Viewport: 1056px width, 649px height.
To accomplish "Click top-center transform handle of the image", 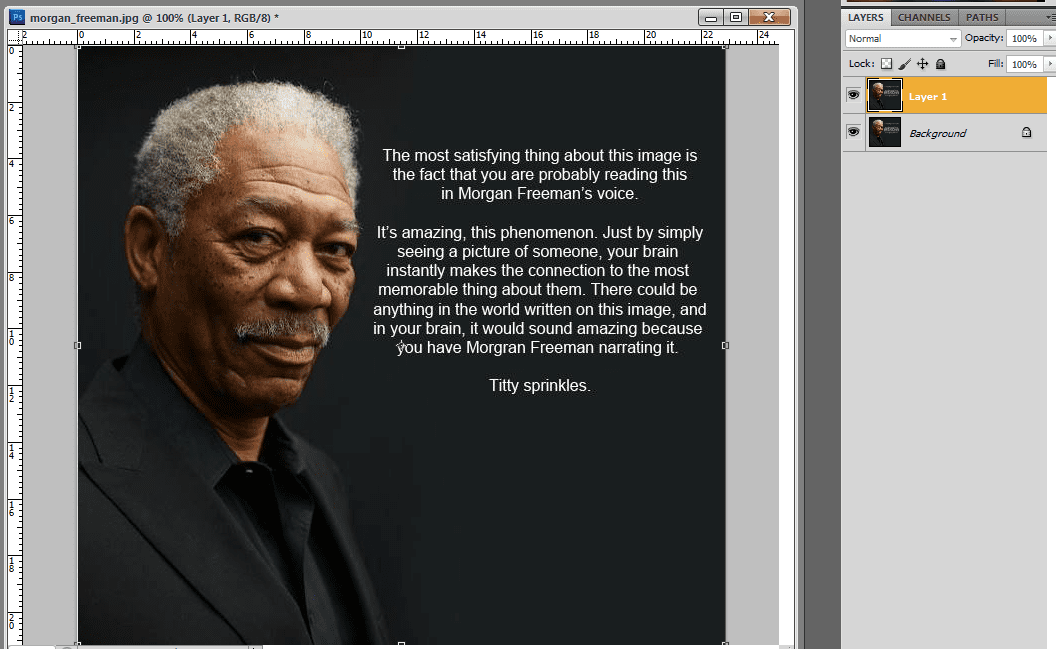I will pos(401,46).
